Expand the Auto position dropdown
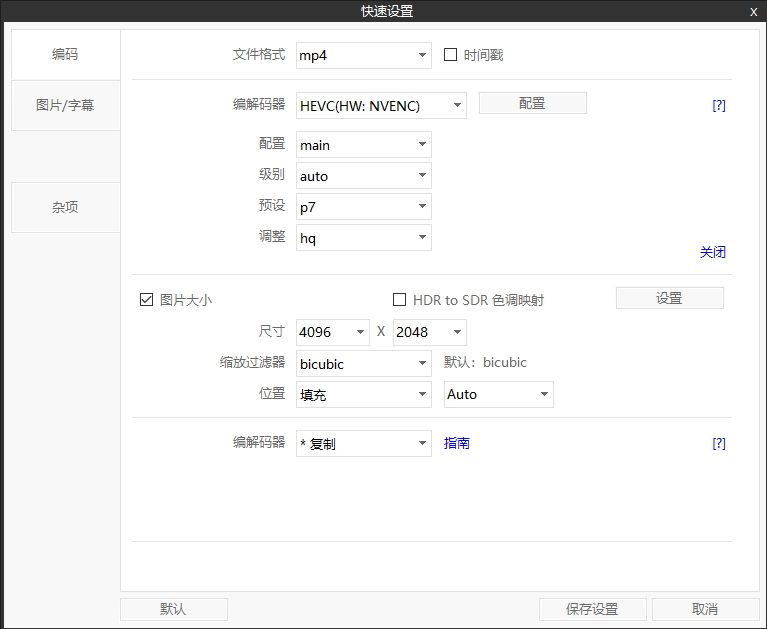 tap(498, 394)
